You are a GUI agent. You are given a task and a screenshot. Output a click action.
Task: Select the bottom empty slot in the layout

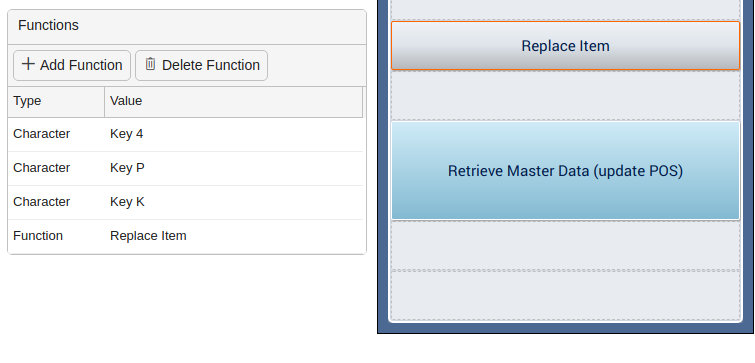565,296
